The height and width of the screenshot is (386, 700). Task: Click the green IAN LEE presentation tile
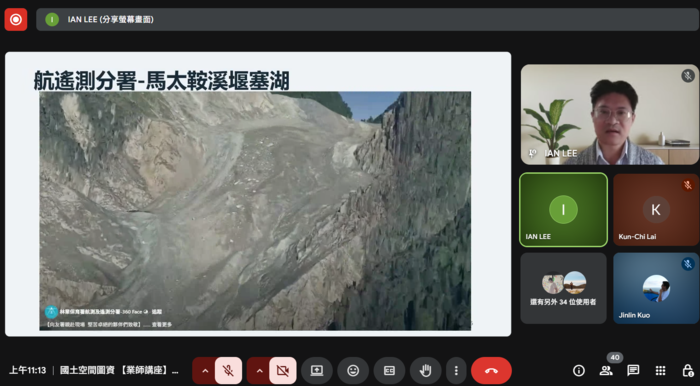tap(563, 210)
